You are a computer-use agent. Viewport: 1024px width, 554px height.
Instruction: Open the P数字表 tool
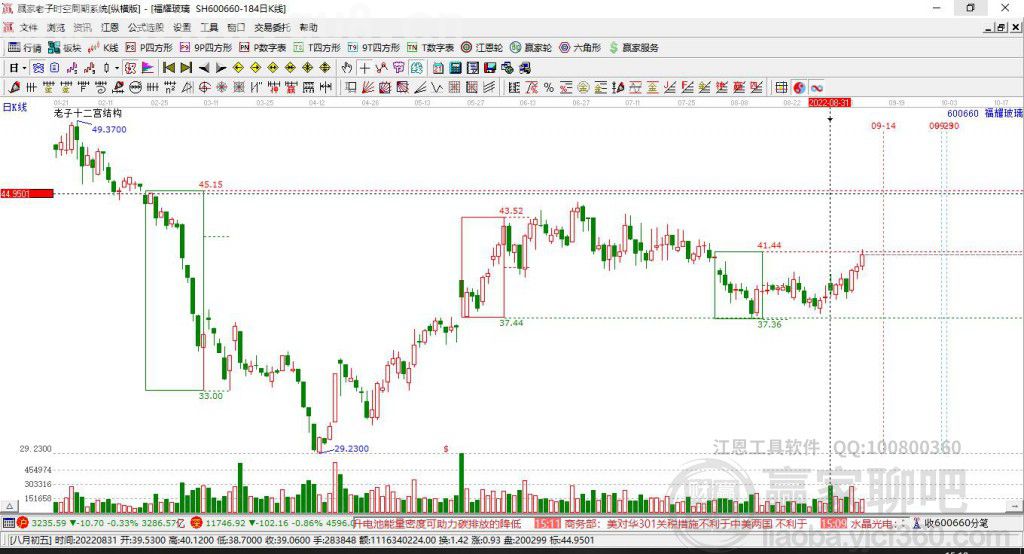[x=263, y=48]
